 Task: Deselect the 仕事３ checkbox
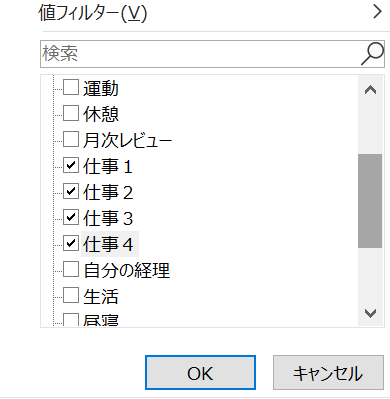click(71, 217)
